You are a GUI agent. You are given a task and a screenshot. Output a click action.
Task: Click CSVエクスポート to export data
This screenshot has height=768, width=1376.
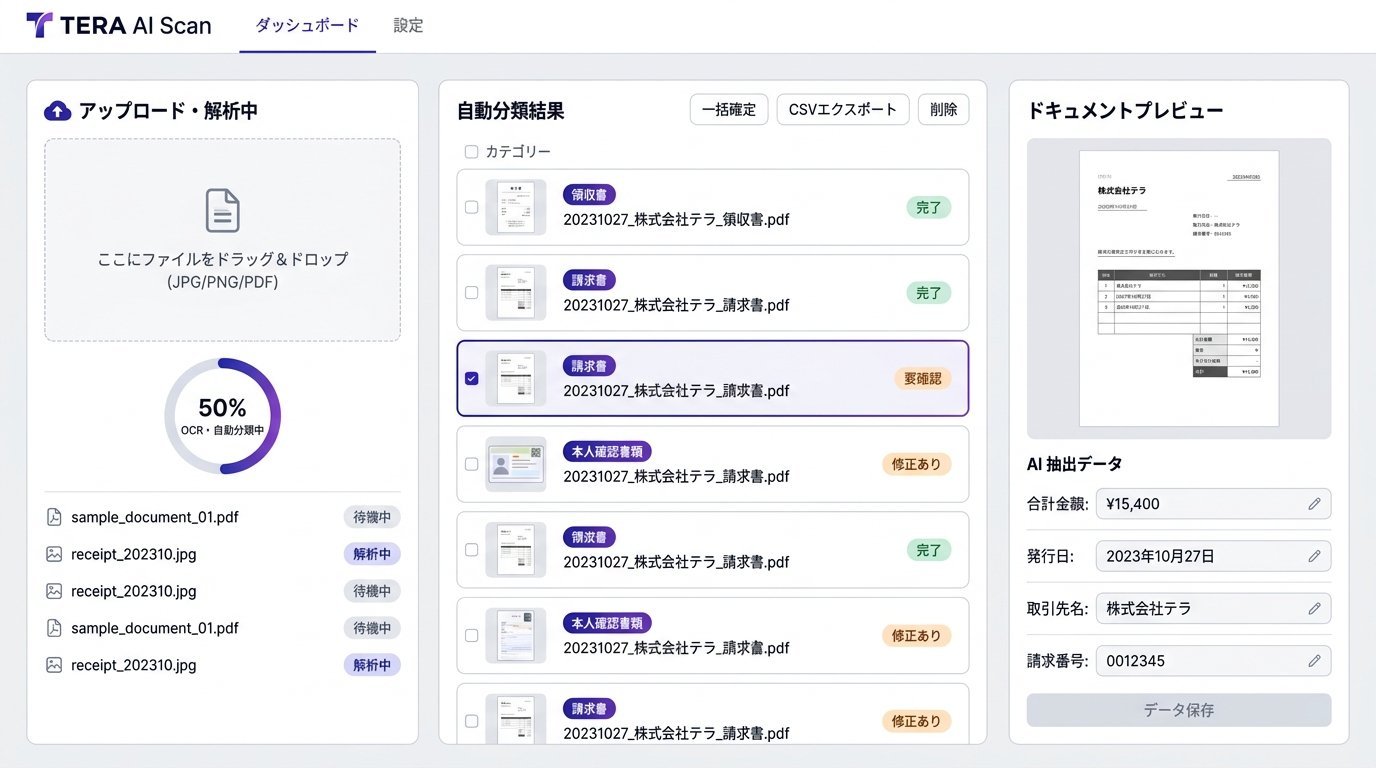[842, 109]
